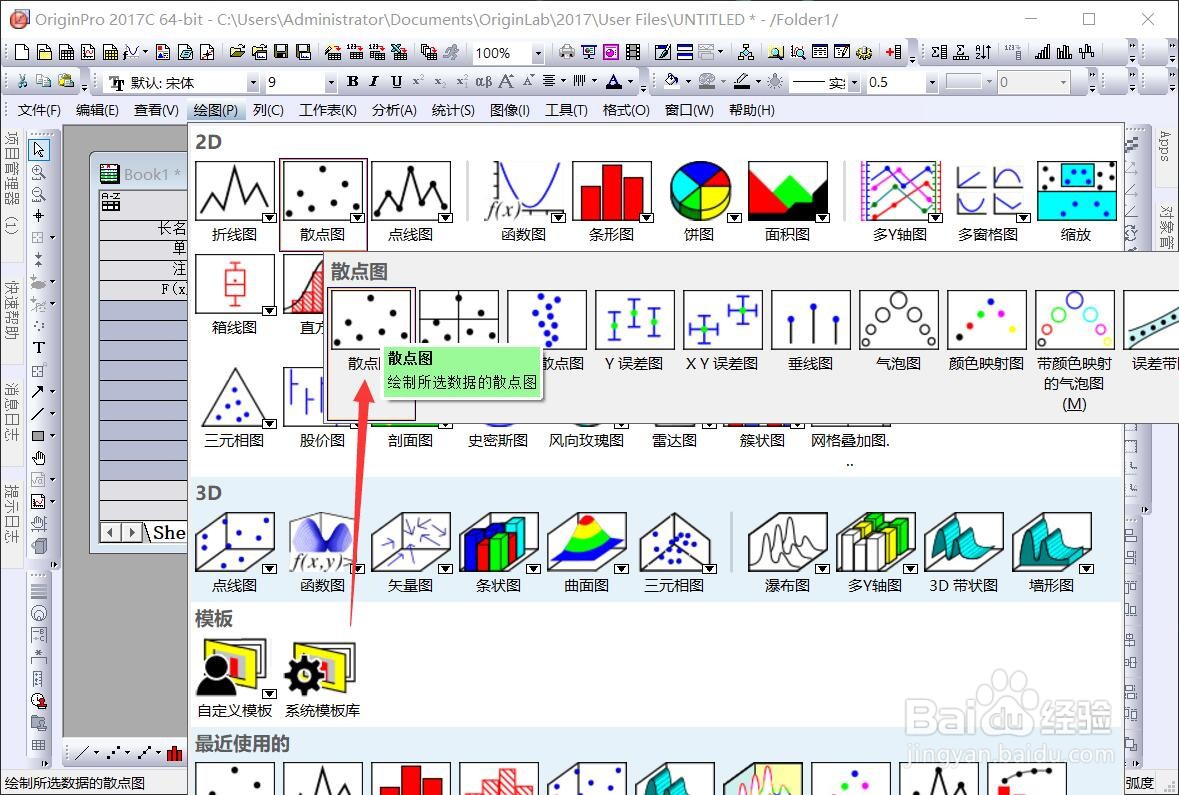Toggle bold text formatting
Image resolution: width=1179 pixels, height=795 pixels.
click(x=352, y=82)
